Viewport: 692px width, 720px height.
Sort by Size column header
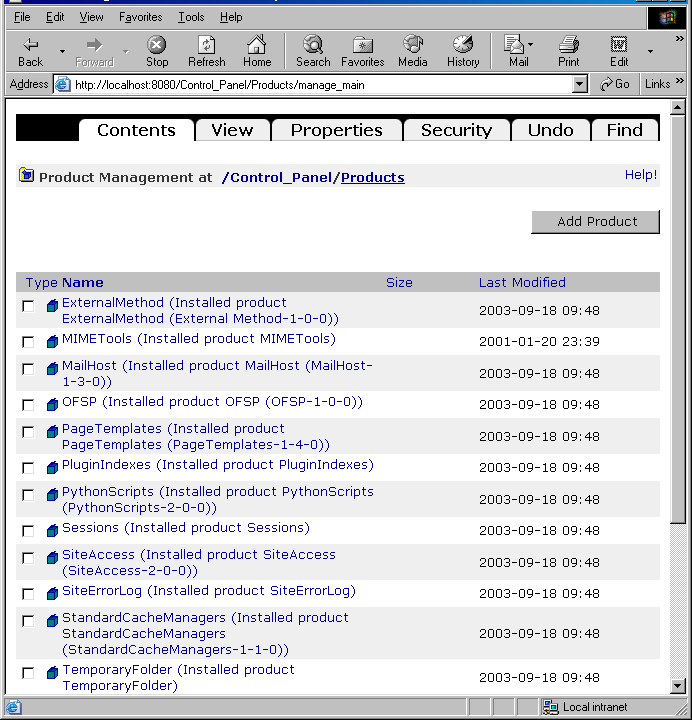coord(399,282)
